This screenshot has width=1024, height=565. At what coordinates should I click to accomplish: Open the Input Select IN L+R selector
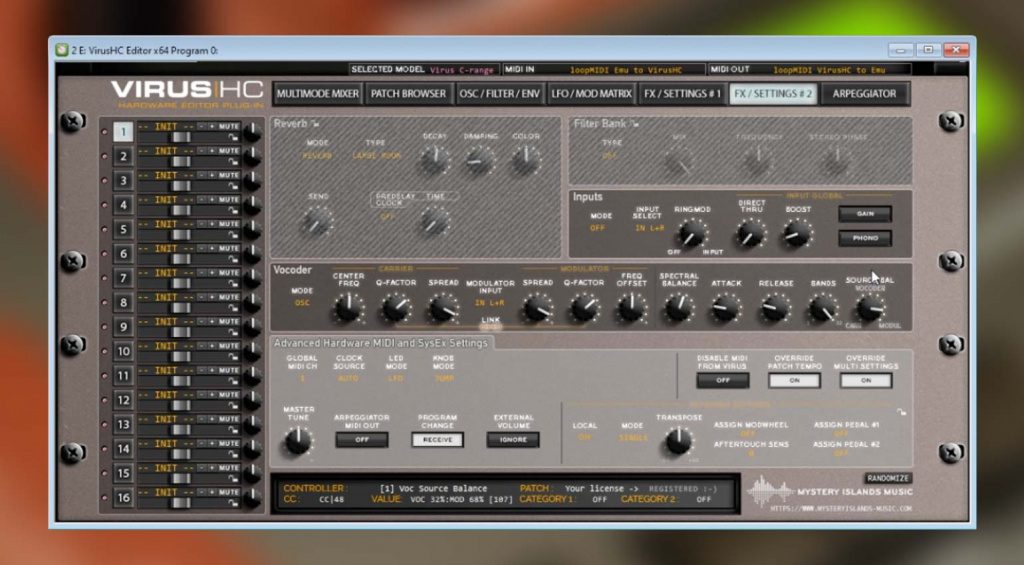[649, 228]
